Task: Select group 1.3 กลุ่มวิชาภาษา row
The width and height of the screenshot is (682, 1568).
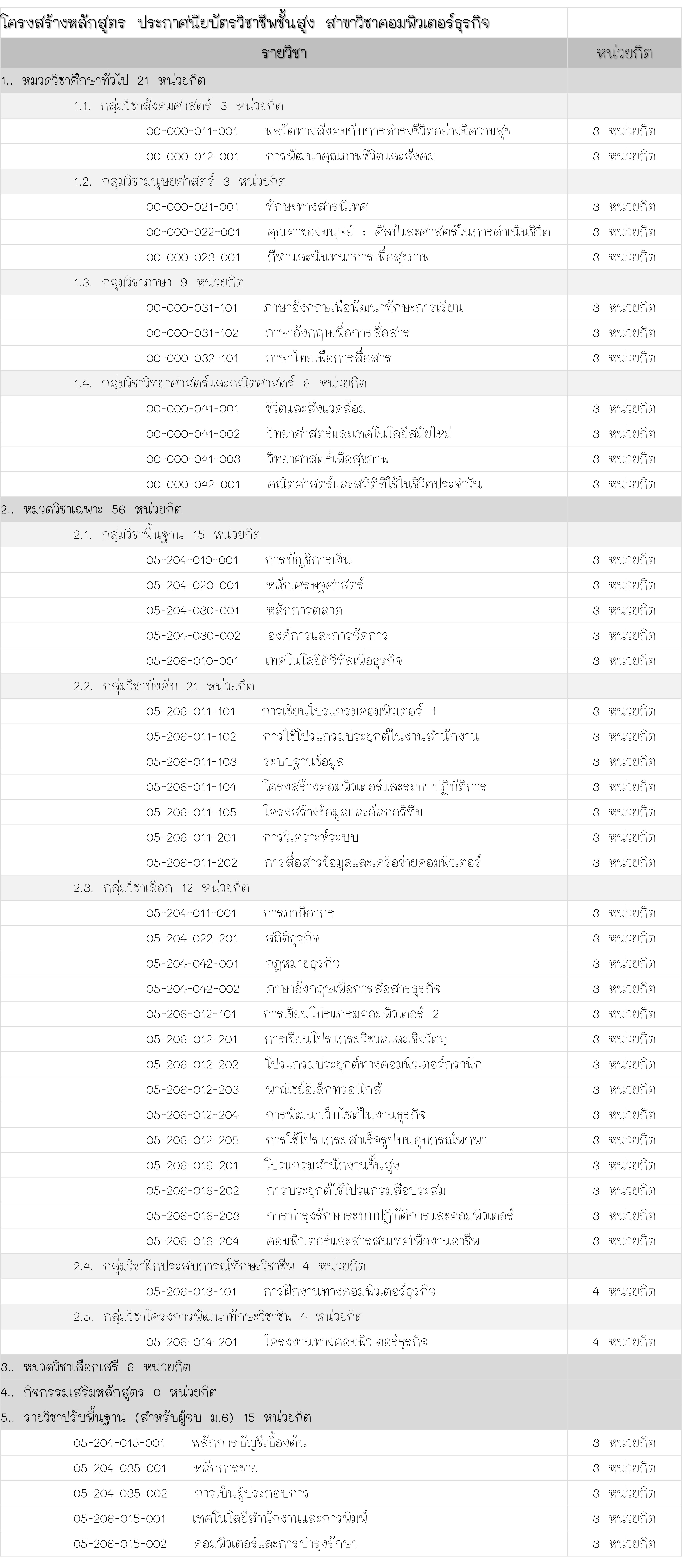Action: click(341, 282)
